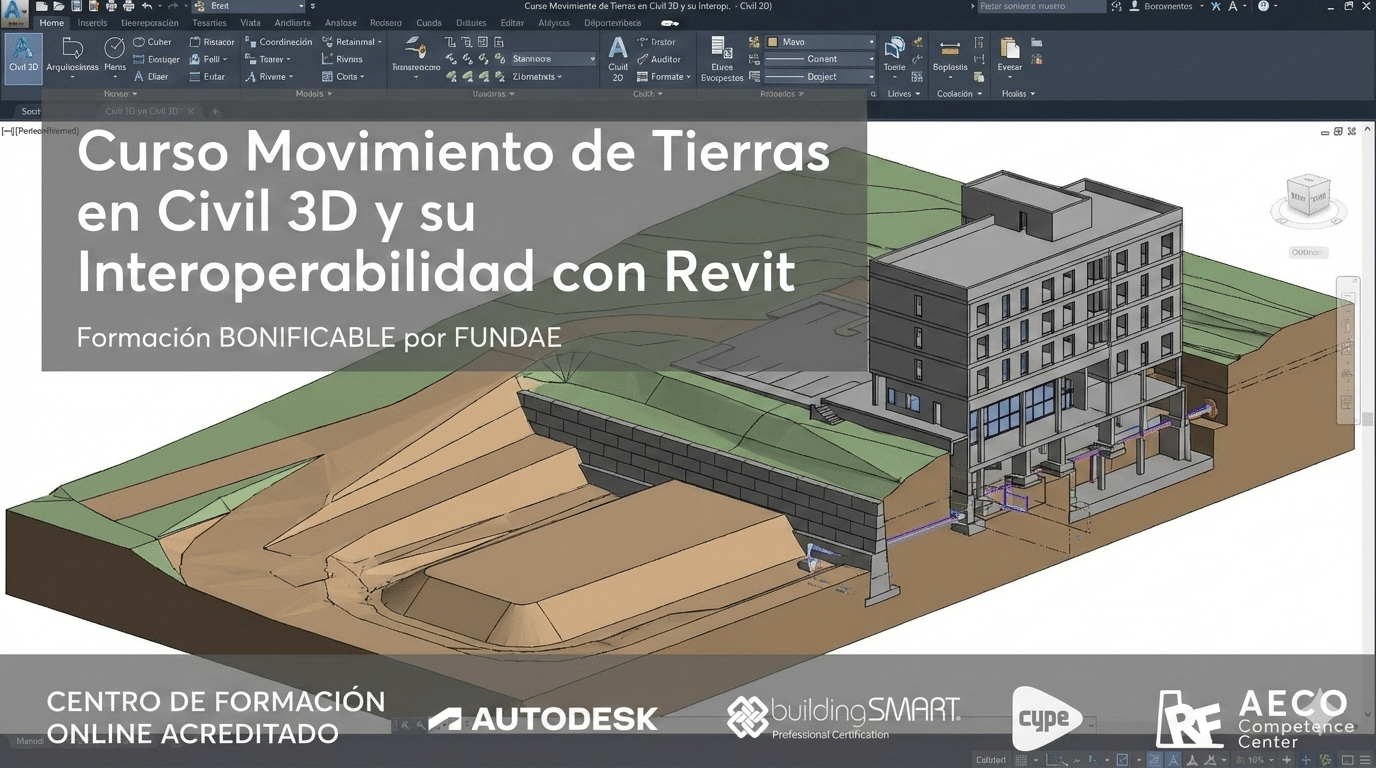The height and width of the screenshot is (768, 1376).
Task: Expand the Hoaliss panel at the ribbon bottom
Action: (1033, 93)
